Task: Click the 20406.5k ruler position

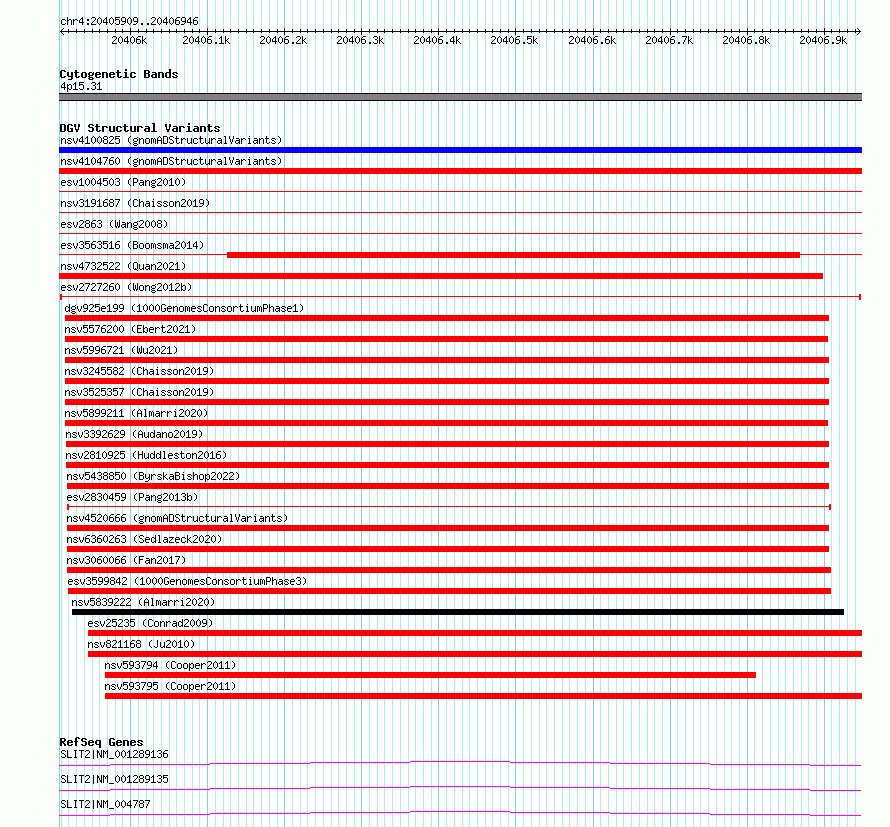Action: [x=514, y=40]
